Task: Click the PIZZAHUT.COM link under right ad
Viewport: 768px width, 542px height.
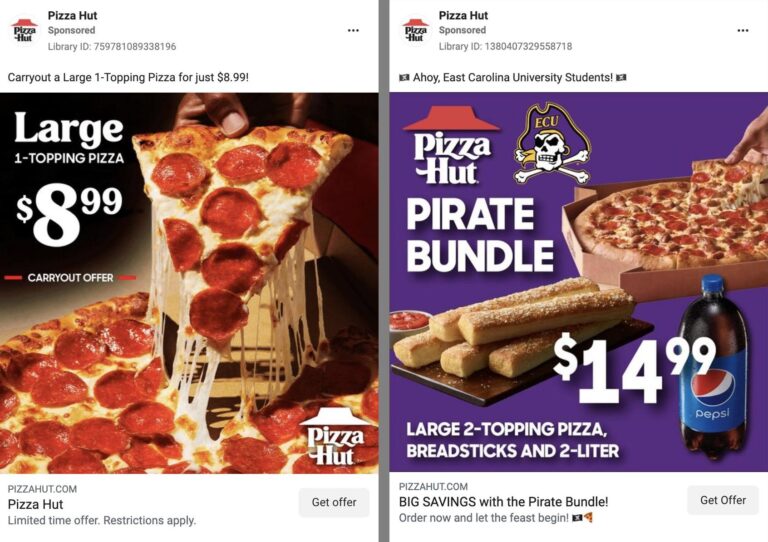Action: pyautogui.click(x=433, y=486)
